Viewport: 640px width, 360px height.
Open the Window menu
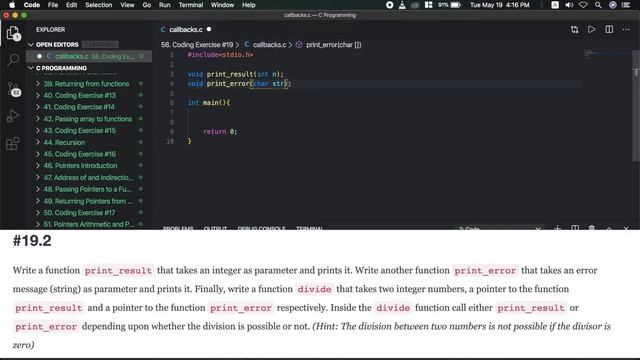[222, 5]
